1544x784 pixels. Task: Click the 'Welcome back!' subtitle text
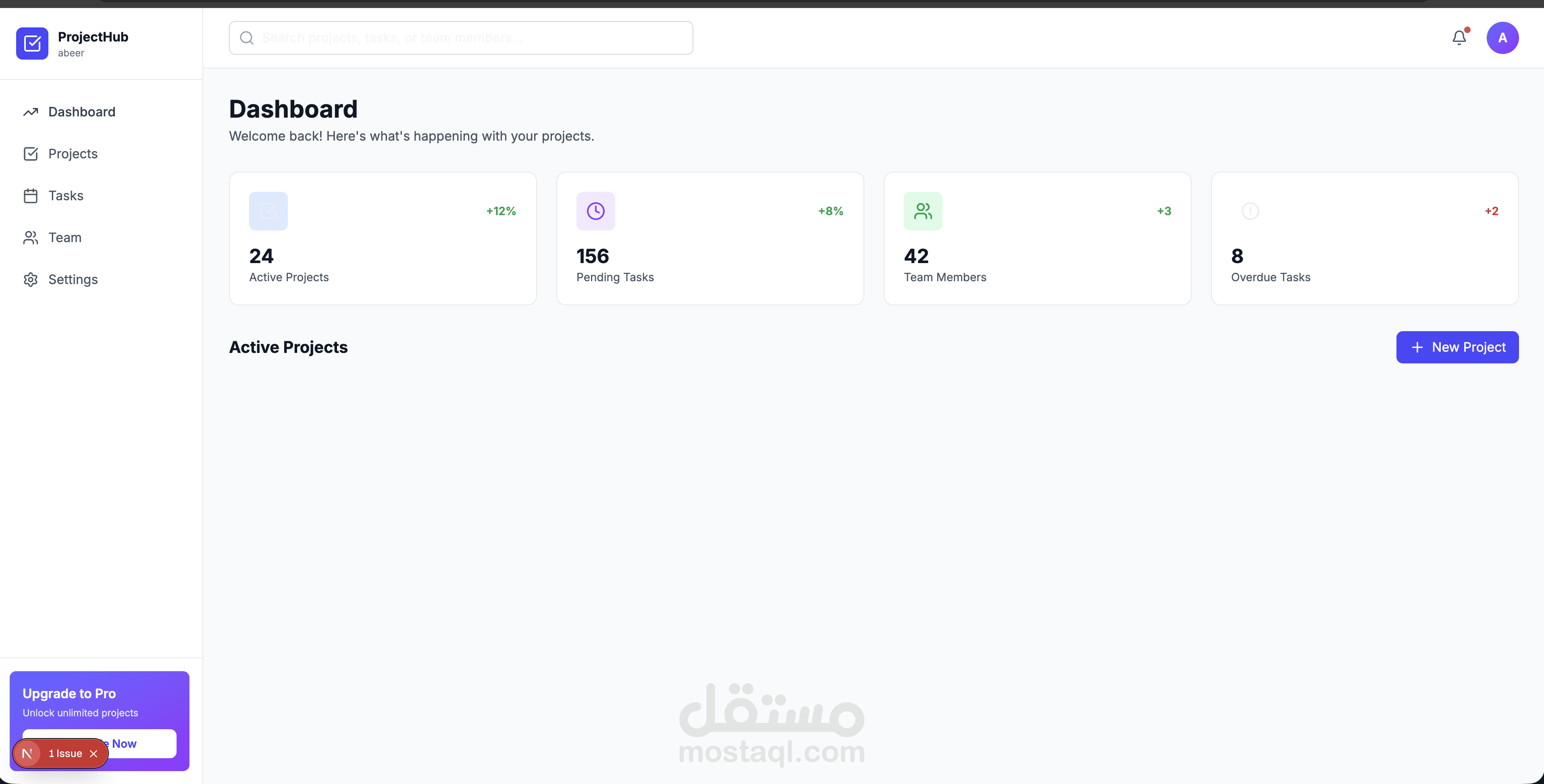tap(412, 136)
